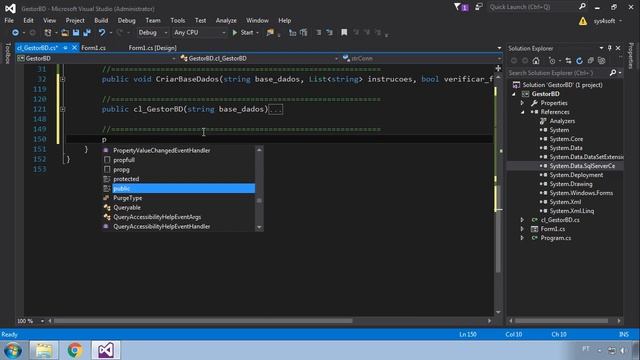Screen dimensions: 640x360
Task: Open the Toolbox side panel tab
Action: (x=7, y=53)
